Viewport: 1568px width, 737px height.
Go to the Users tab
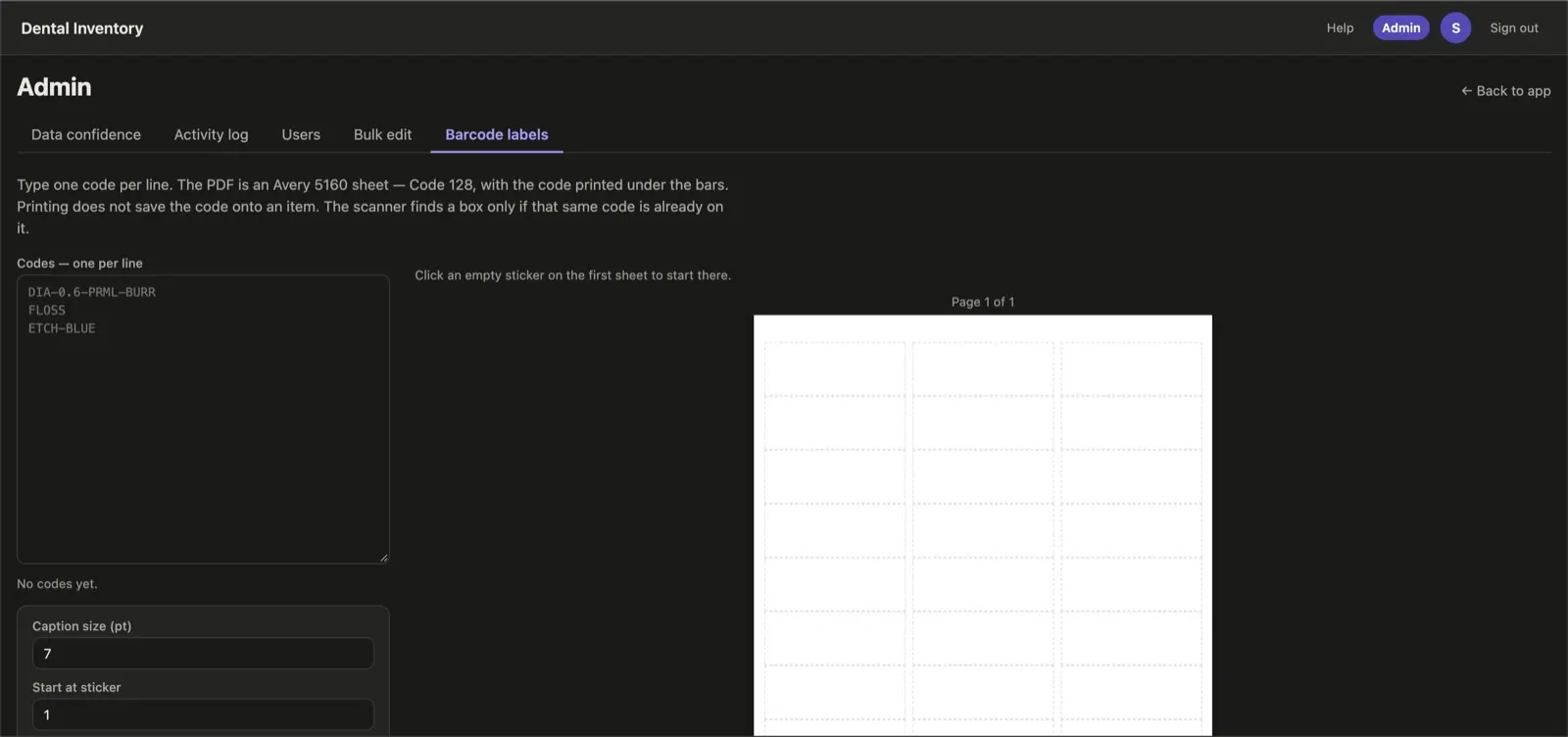(x=301, y=134)
